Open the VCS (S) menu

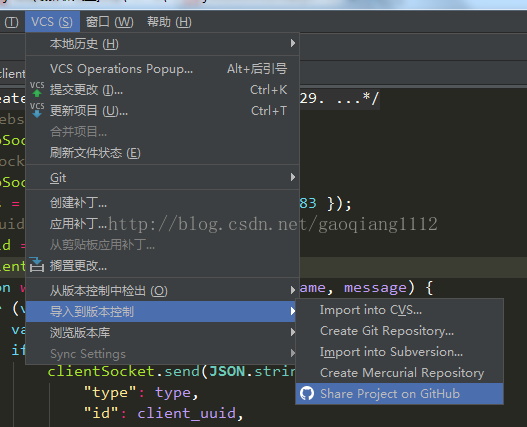pos(52,22)
